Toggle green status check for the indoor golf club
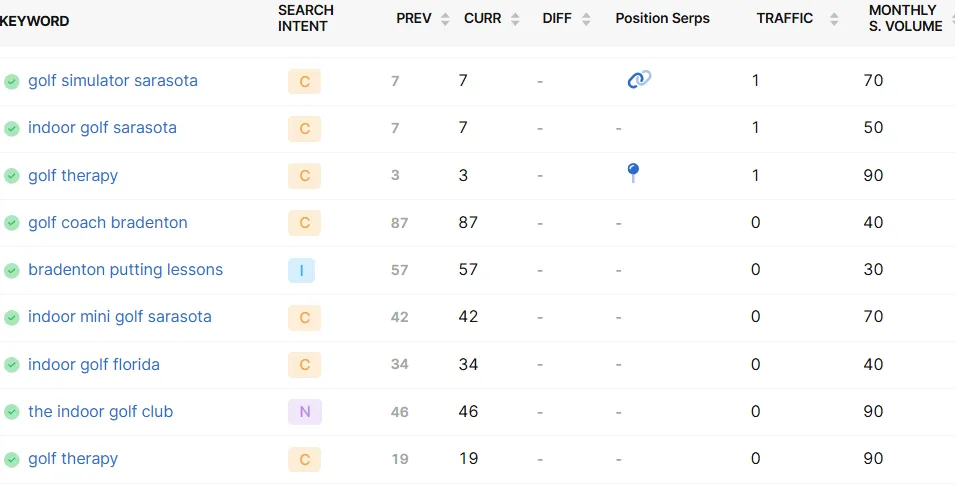Viewport: 955px width, 485px height. pos(12,412)
